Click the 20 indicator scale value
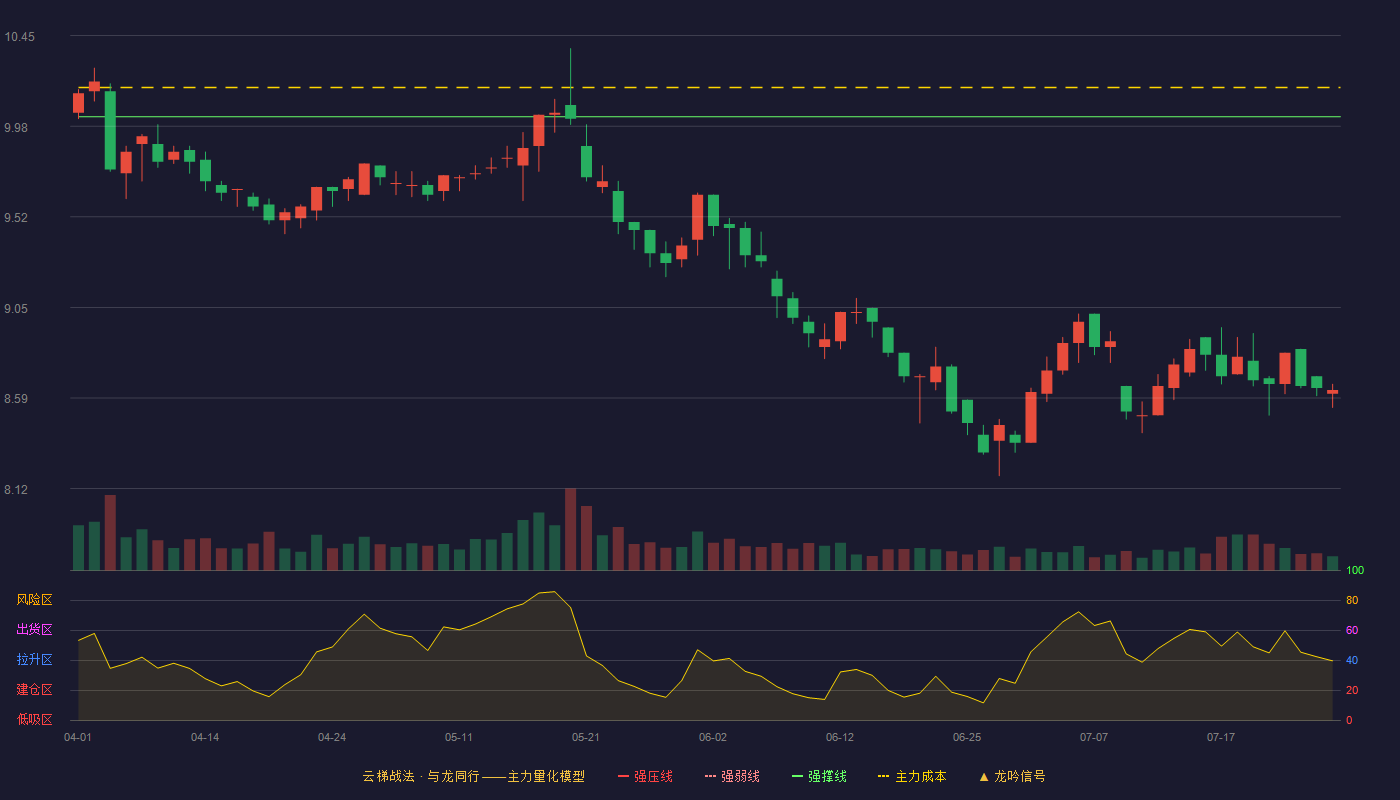 tap(1352, 690)
